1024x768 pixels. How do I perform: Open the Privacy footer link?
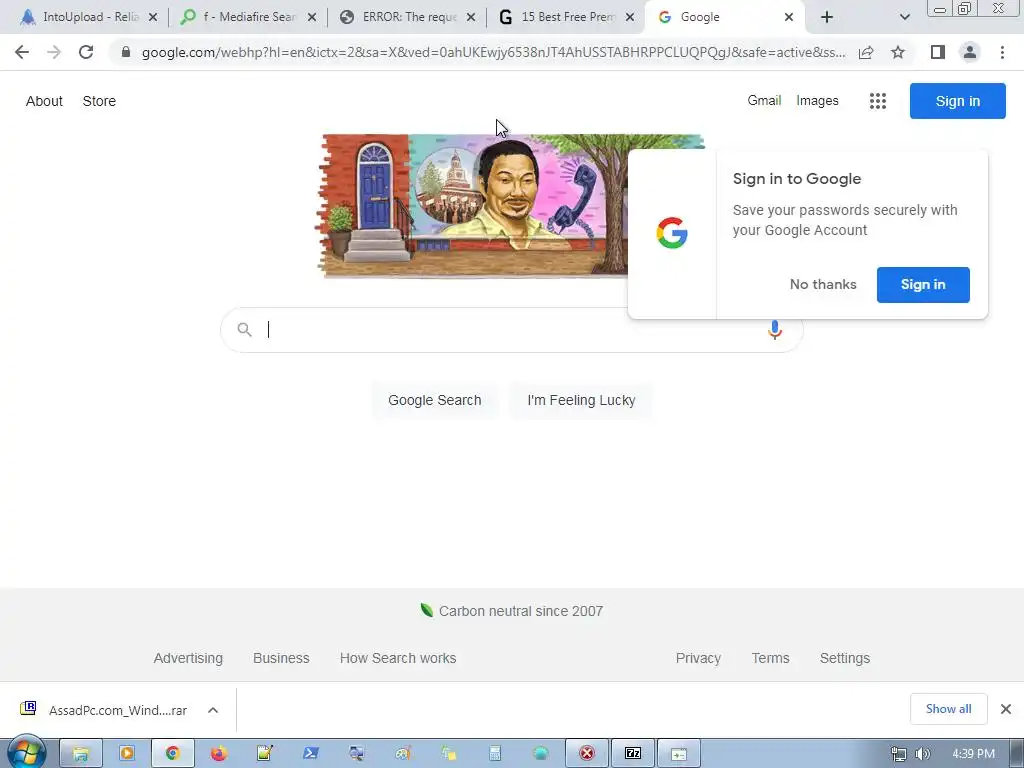tap(698, 658)
